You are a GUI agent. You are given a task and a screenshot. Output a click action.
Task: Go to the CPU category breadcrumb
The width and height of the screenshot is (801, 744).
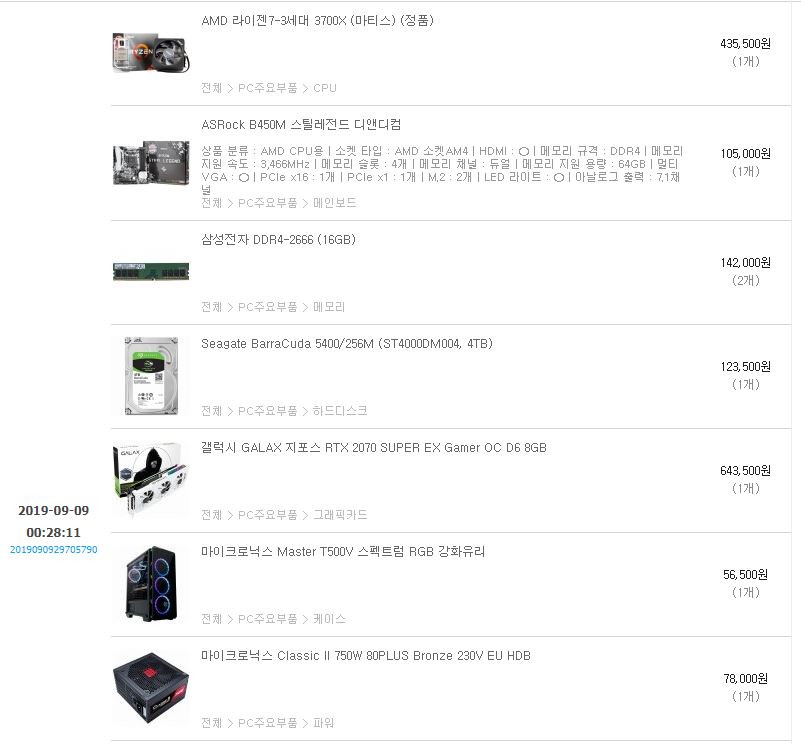click(x=325, y=88)
